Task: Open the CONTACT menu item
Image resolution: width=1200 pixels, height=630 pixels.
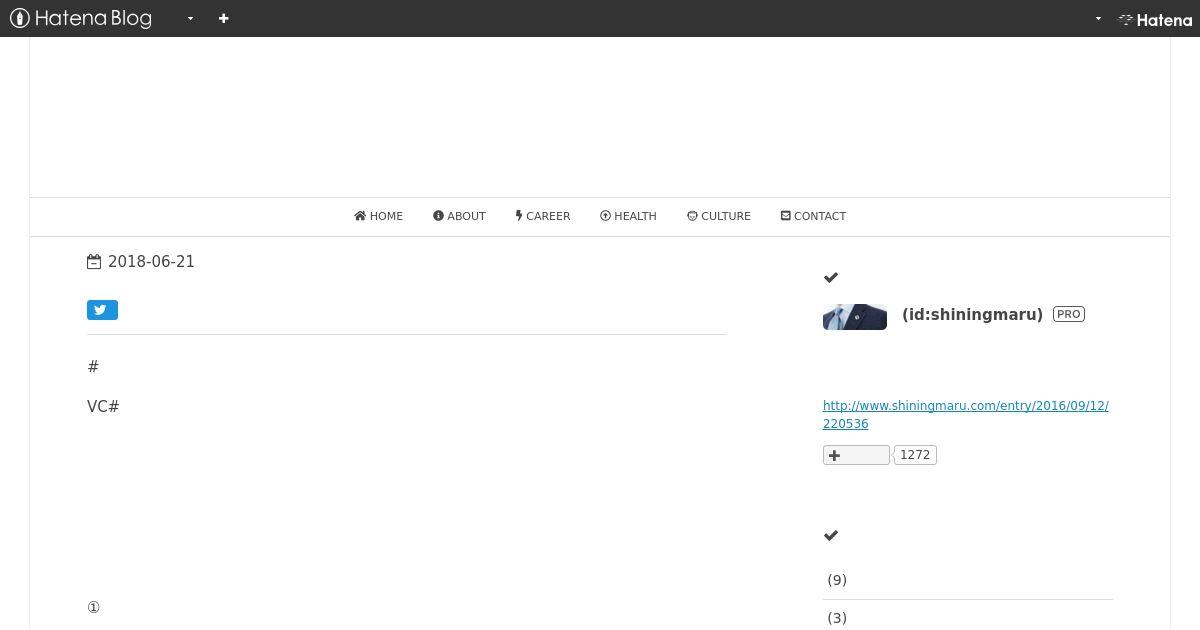Action: [x=813, y=216]
